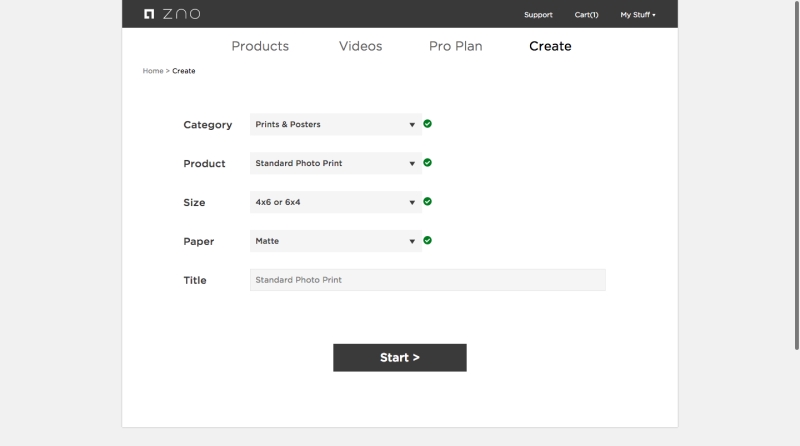Click the green checkmark beside Paper

[x=428, y=240]
